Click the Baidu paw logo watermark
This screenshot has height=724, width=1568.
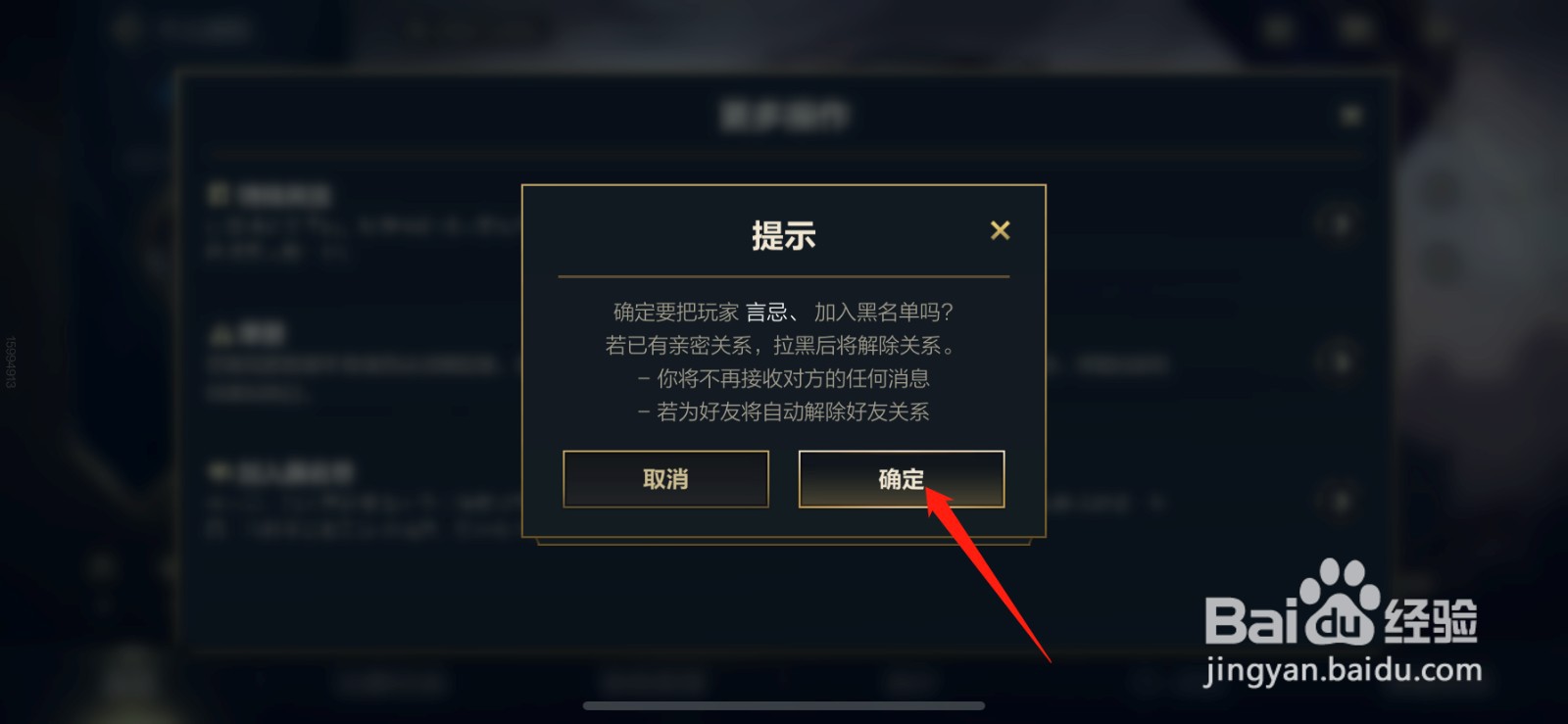(x=1339, y=602)
